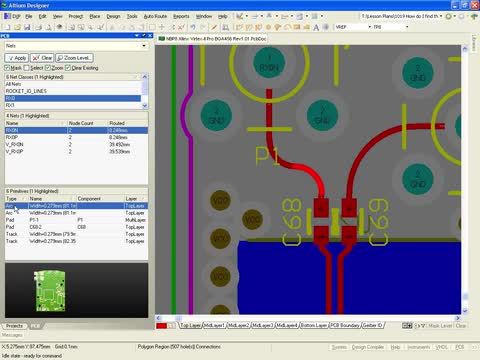Open the File menu
The image size is (480, 360).
pyautogui.click(x=29, y=16)
